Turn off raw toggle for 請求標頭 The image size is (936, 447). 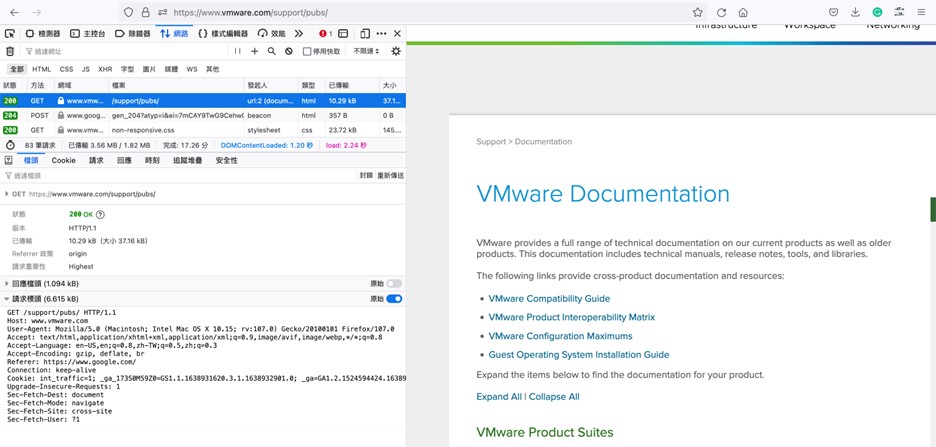(393, 299)
